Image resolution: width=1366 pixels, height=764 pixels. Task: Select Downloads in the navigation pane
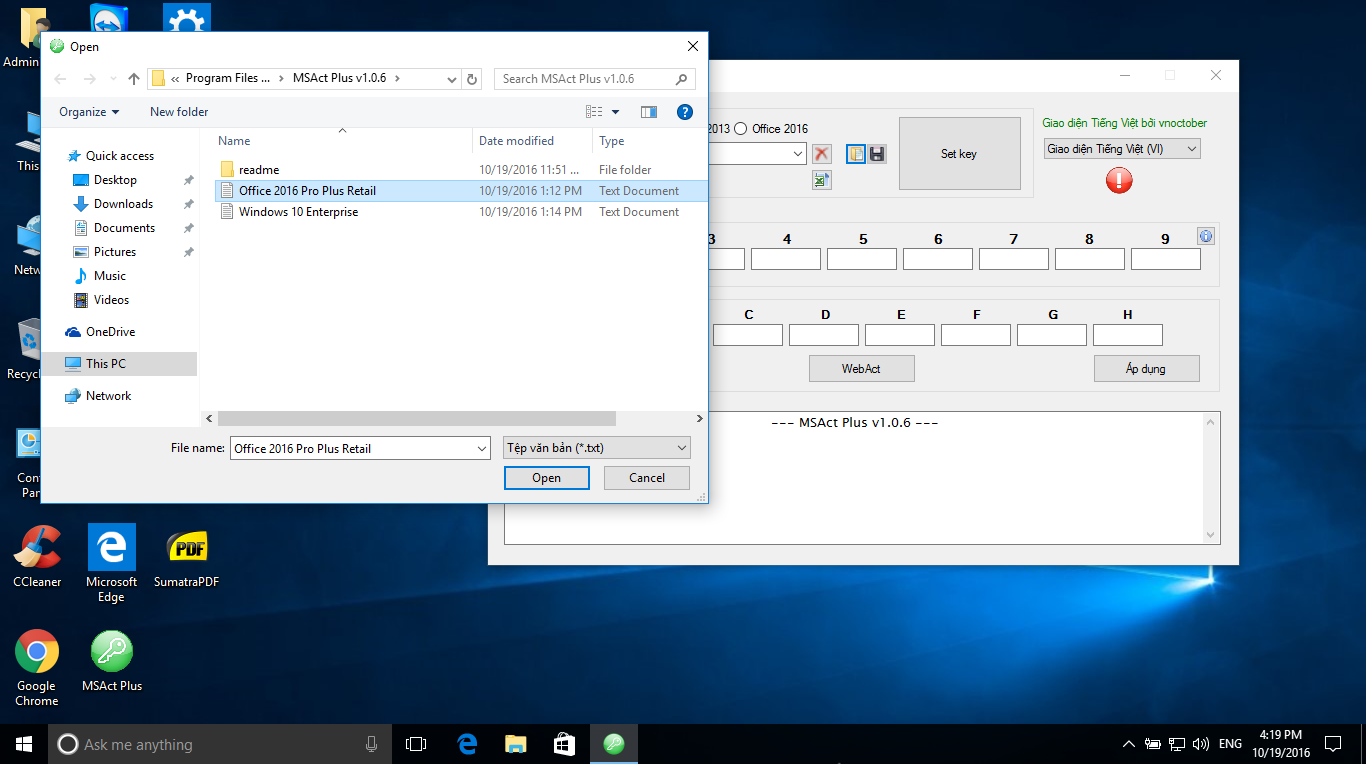coord(123,204)
